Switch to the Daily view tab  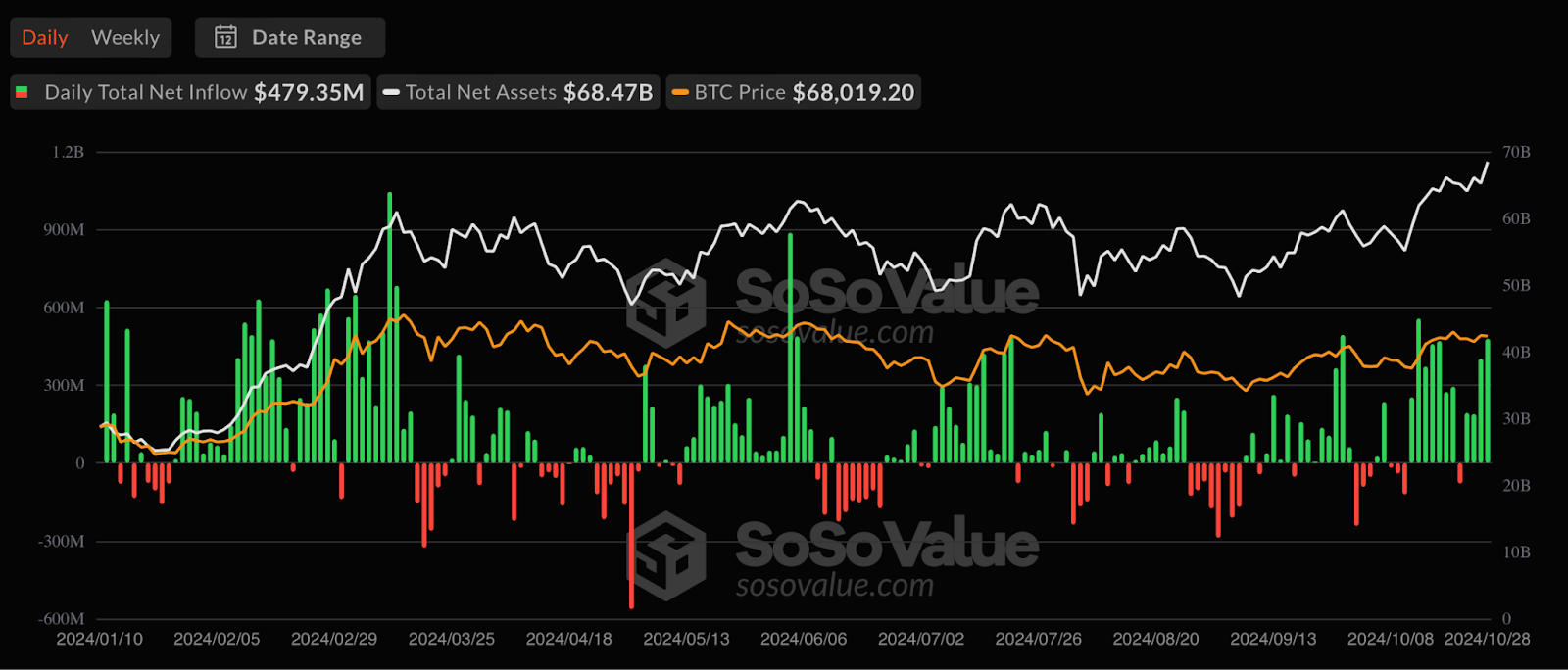pos(45,37)
